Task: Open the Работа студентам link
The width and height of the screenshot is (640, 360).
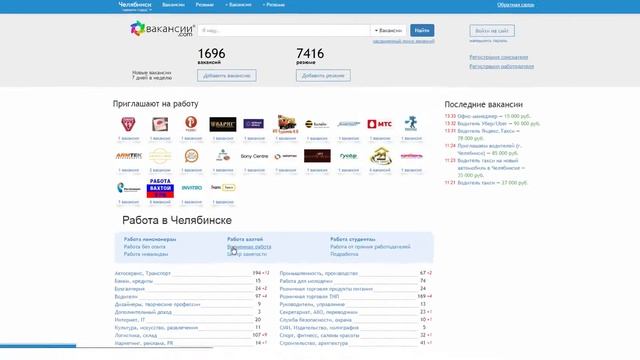Action: coord(353,240)
